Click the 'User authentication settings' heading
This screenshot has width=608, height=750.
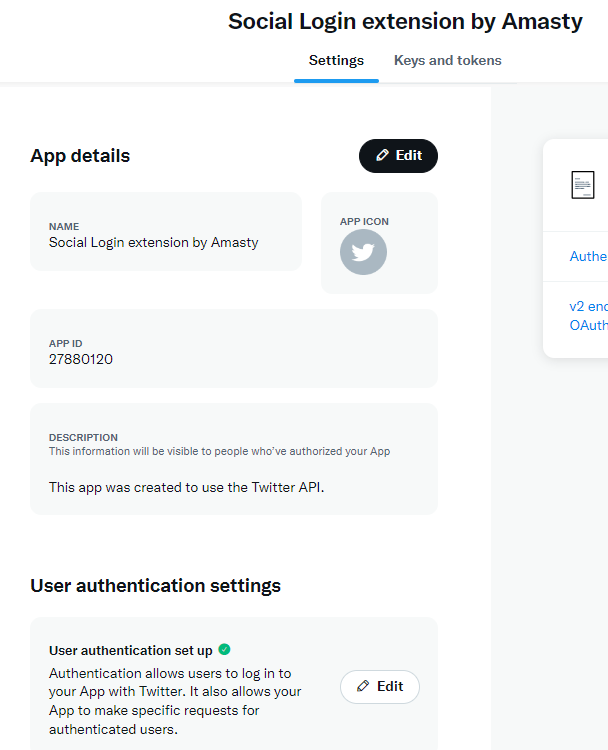(155, 586)
